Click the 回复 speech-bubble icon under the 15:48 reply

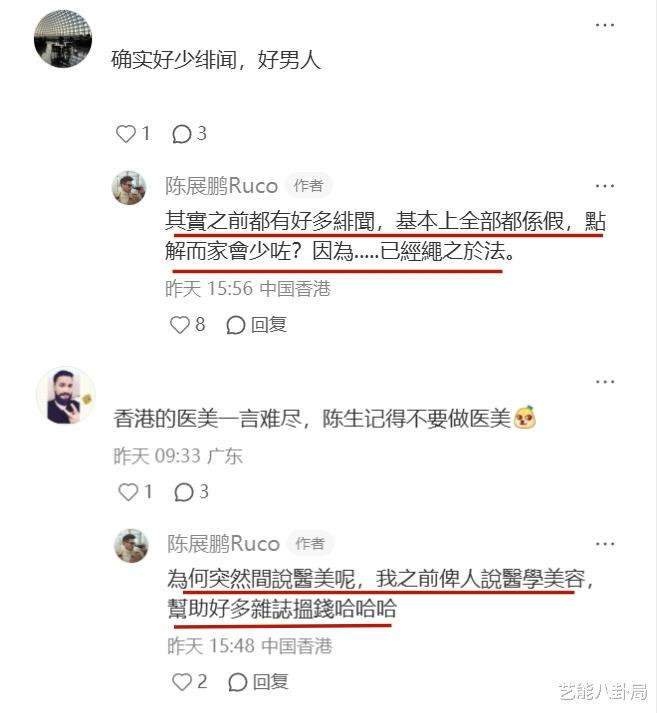pos(238,682)
